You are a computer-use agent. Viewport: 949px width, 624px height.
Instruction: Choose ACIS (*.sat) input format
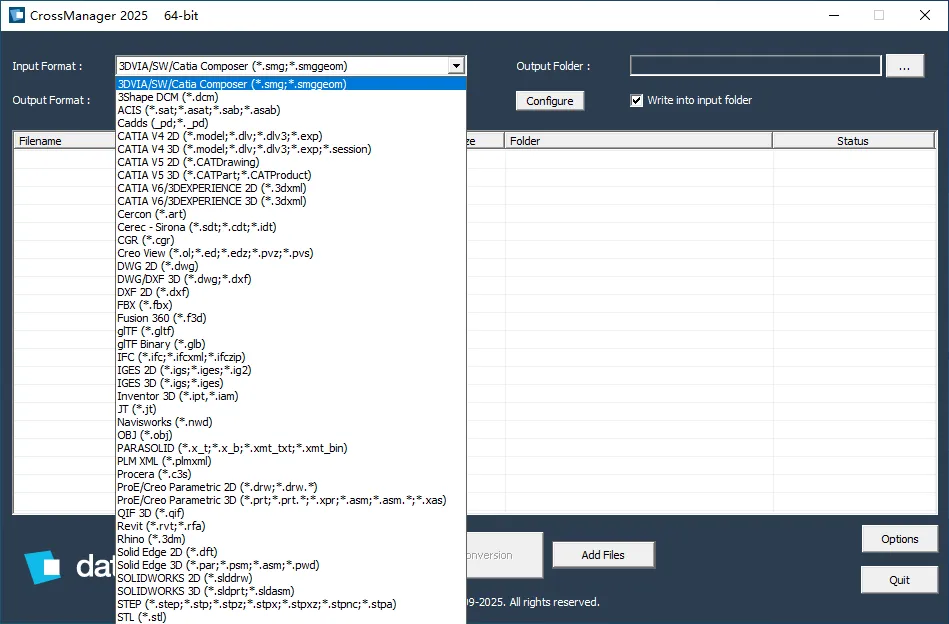click(291, 110)
